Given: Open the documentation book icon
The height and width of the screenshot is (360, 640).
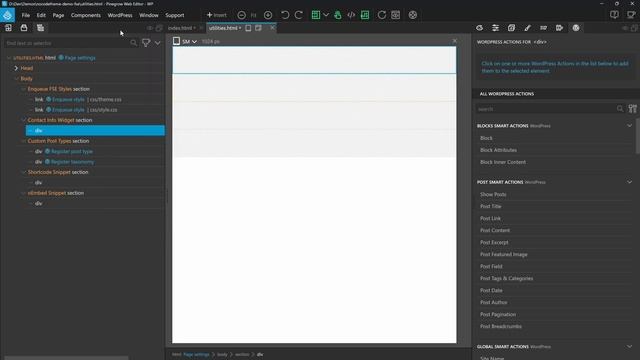Looking at the screenshot, I should click(x=614, y=15).
